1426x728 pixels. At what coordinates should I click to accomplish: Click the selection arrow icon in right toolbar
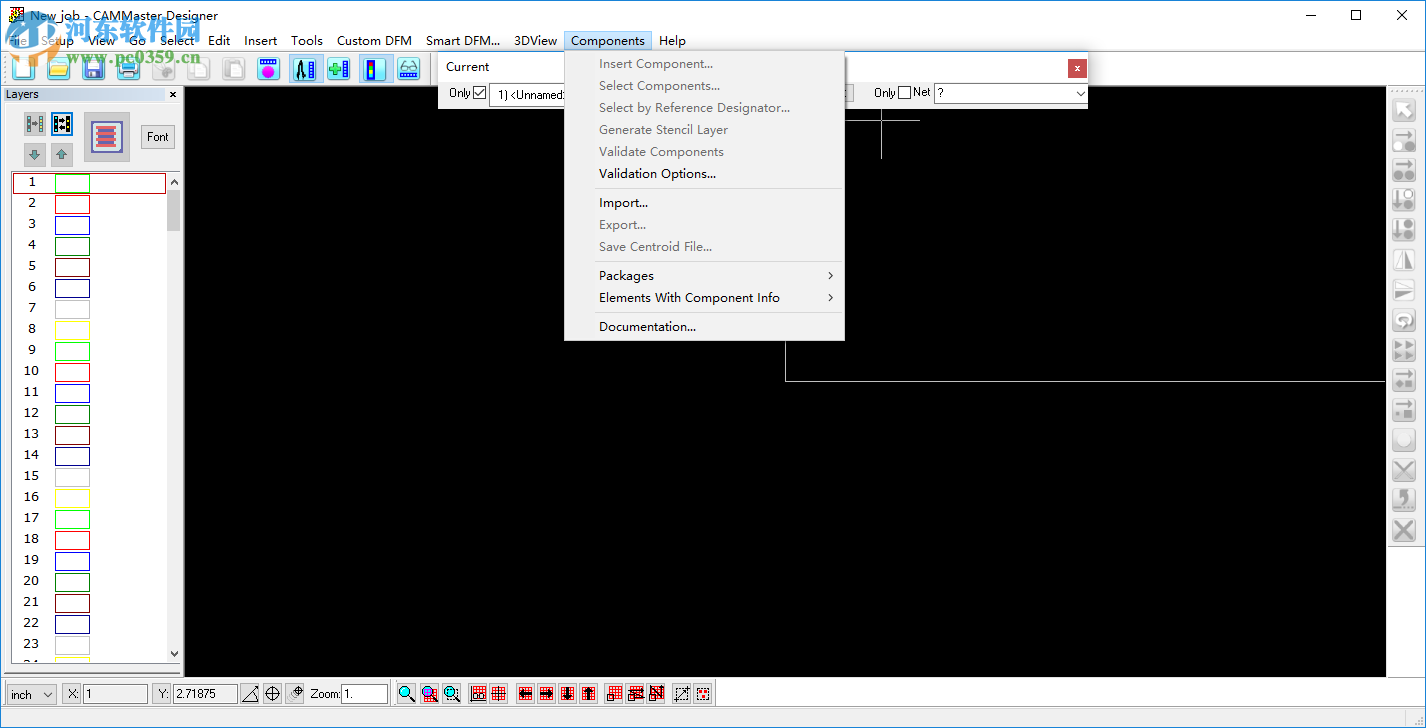(1404, 109)
